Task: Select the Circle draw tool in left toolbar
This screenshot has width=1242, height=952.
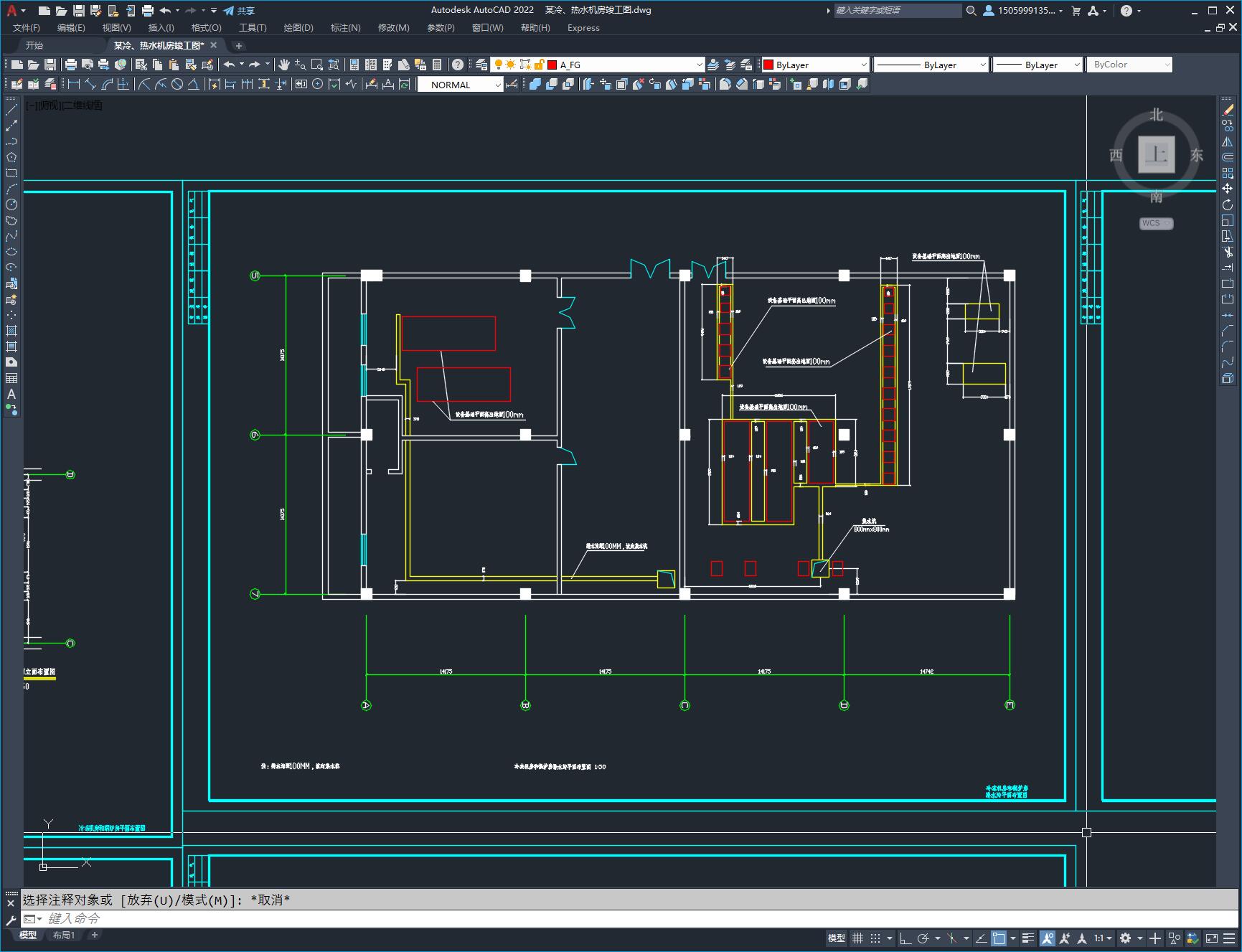Action: (x=11, y=204)
